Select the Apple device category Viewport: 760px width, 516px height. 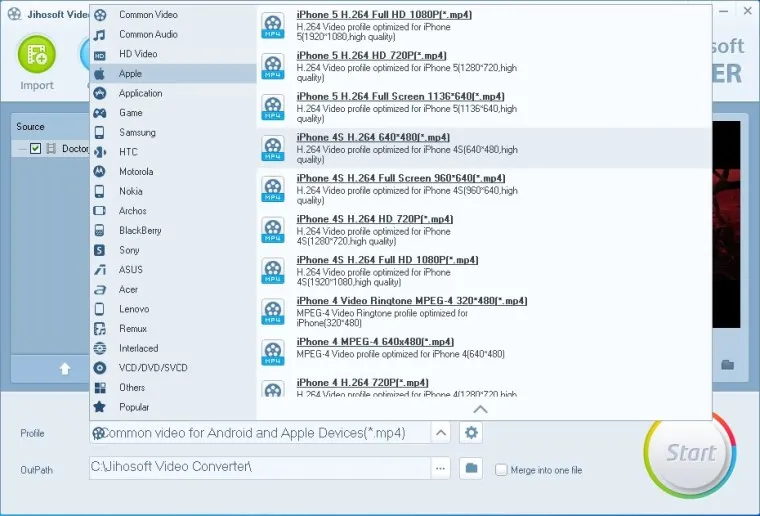click(173, 74)
